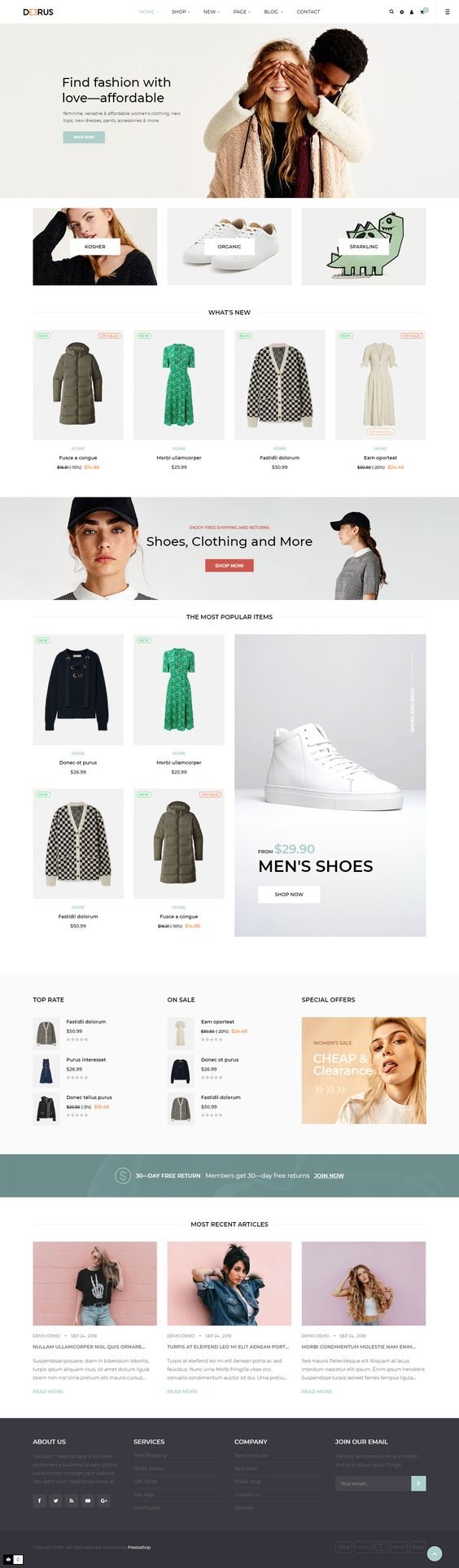Open the New menu item
Screen dimensions: 459x1568
[212, 12]
